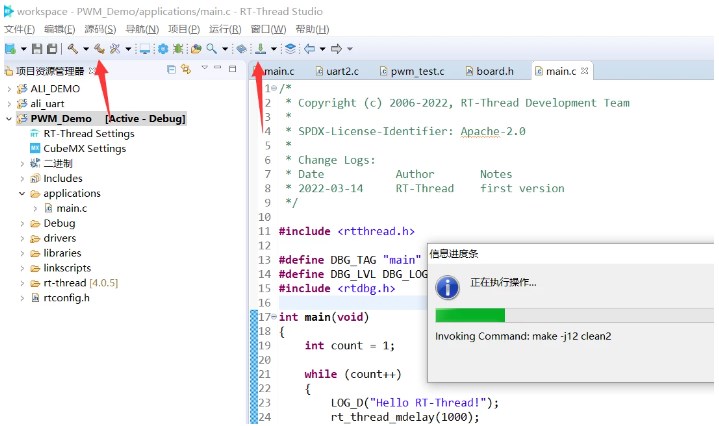Open the 导航(N) menu
Viewport: 719px width, 426px height.
tap(142, 29)
